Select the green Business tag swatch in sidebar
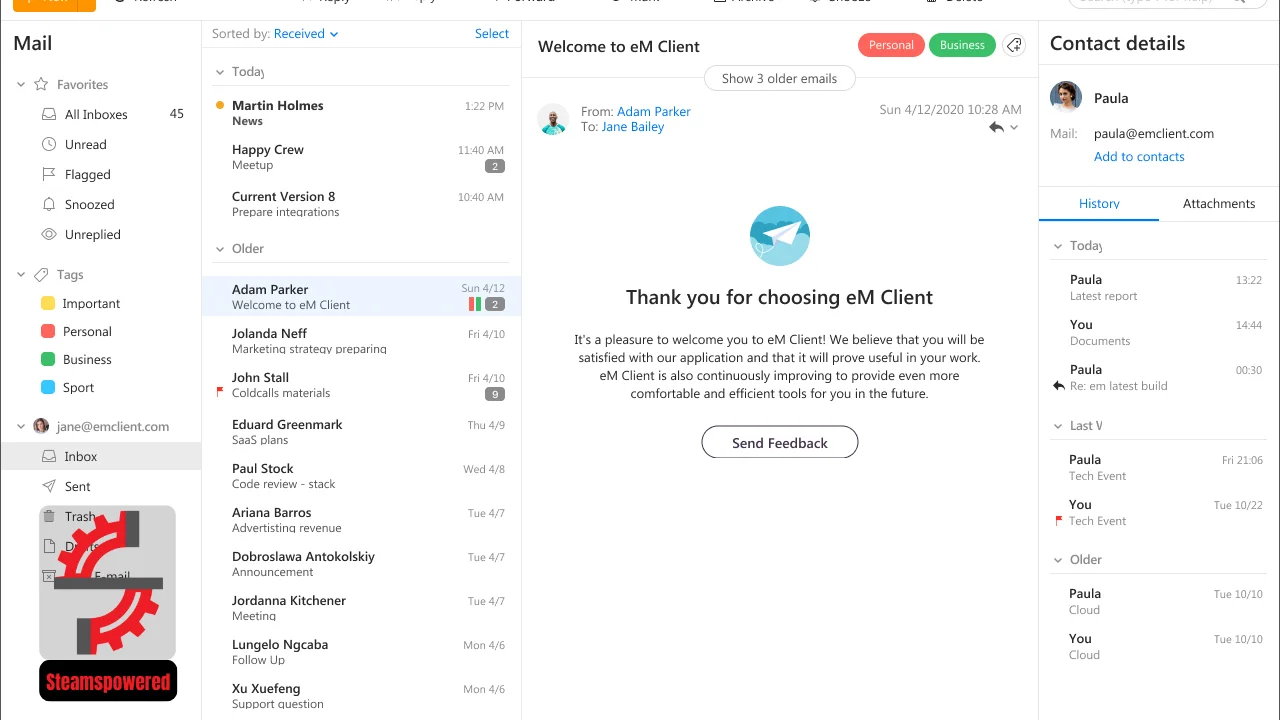Viewport: 1280px width, 720px height. (x=48, y=359)
